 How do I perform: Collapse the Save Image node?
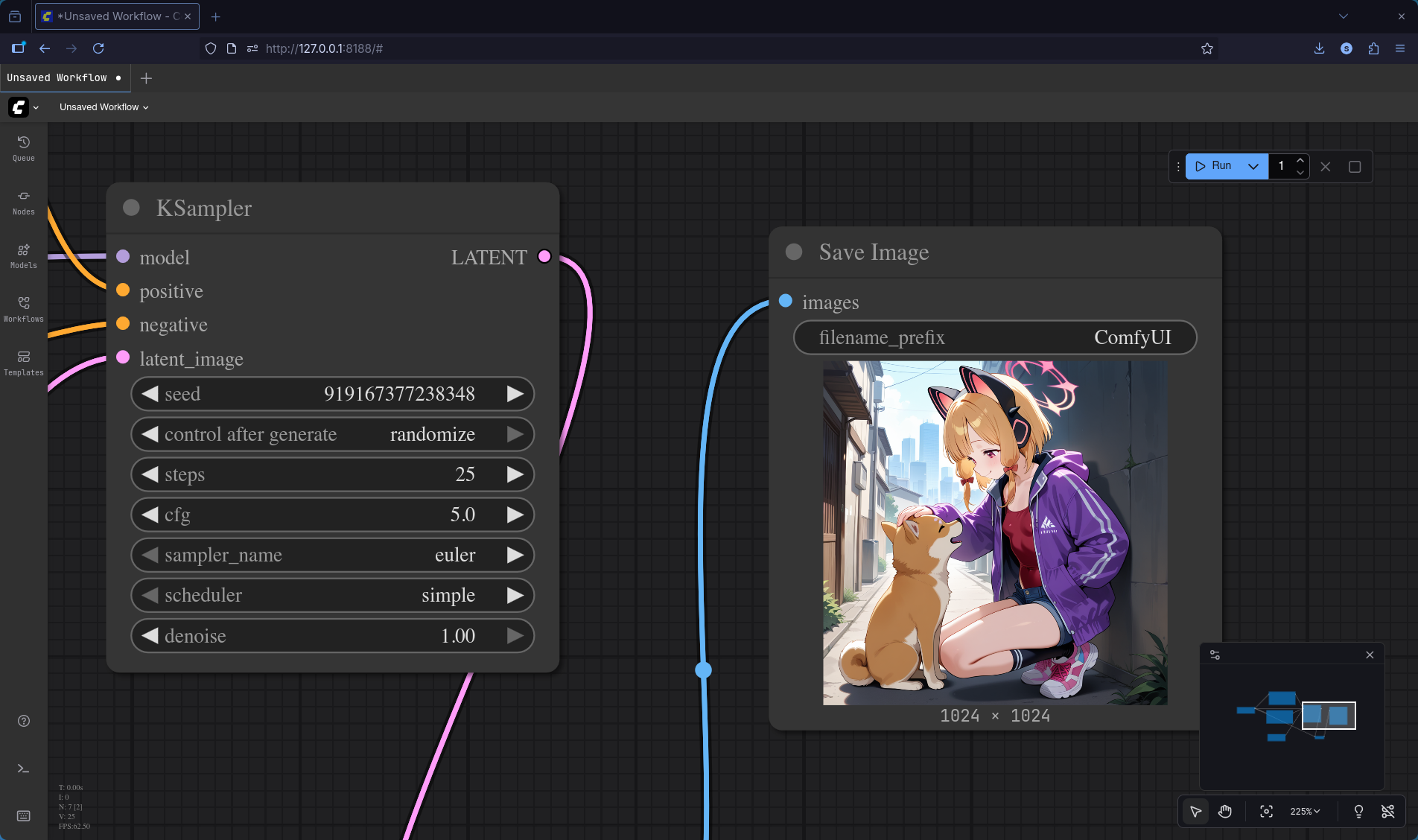[x=794, y=252]
